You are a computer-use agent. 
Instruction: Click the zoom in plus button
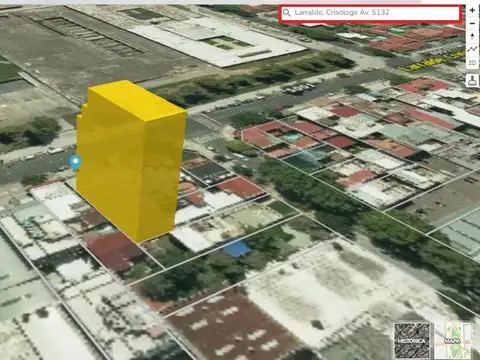click(472, 11)
